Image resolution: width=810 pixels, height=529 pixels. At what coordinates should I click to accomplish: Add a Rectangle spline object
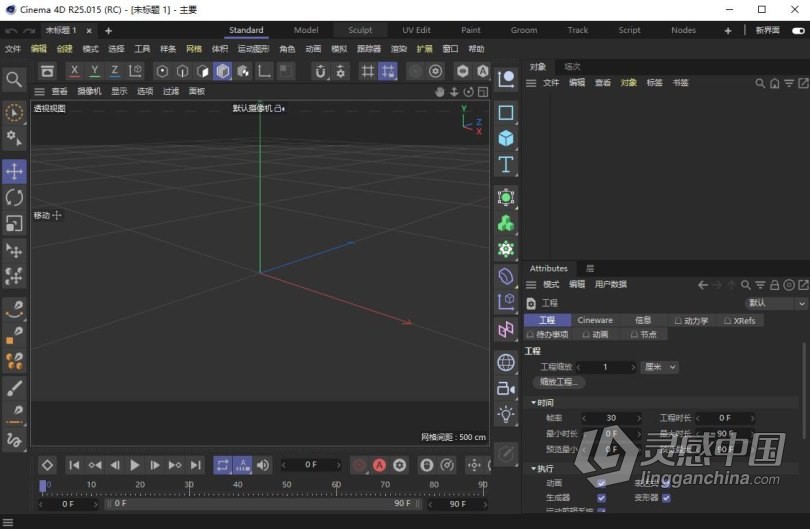pyautogui.click(x=506, y=112)
